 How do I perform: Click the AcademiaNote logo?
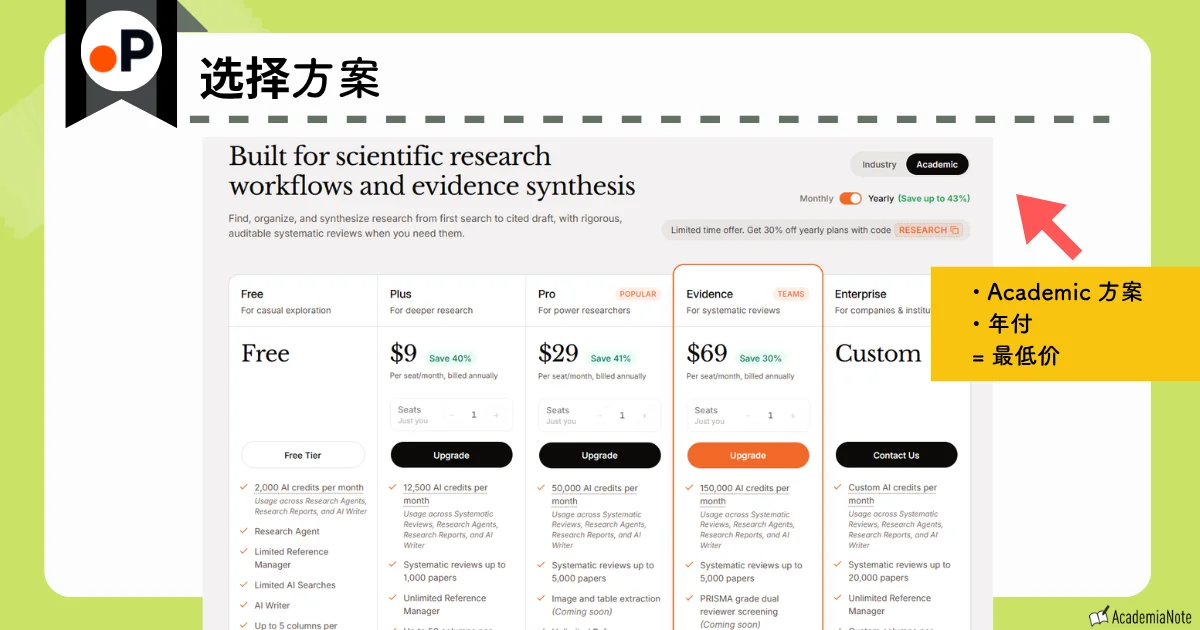1138,615
